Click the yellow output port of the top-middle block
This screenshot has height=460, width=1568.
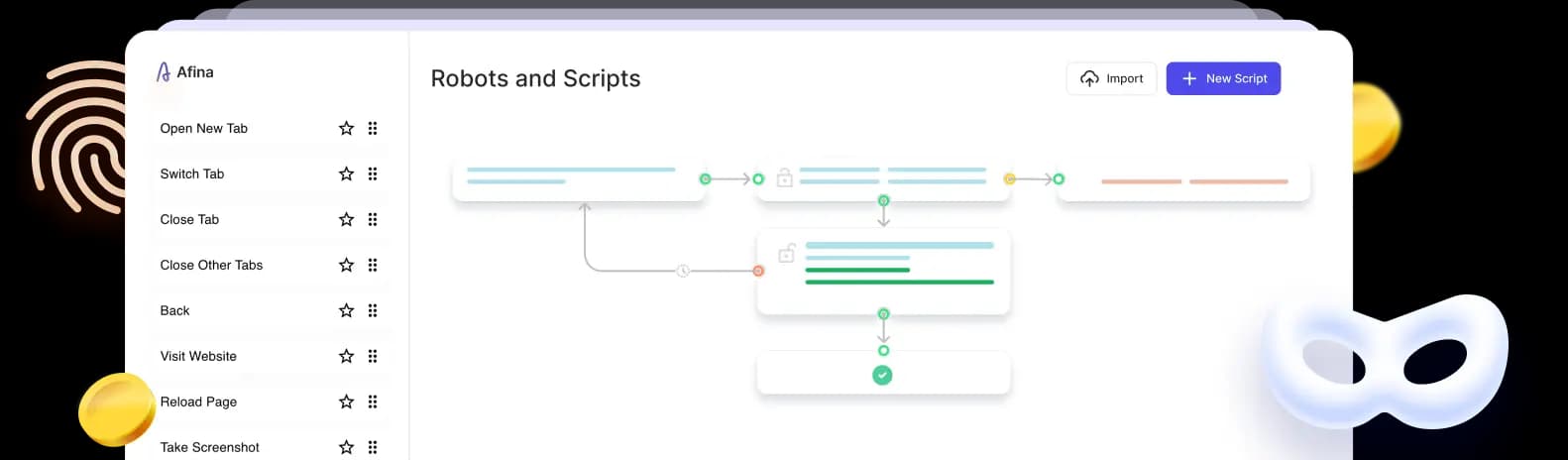(1009, 179)
